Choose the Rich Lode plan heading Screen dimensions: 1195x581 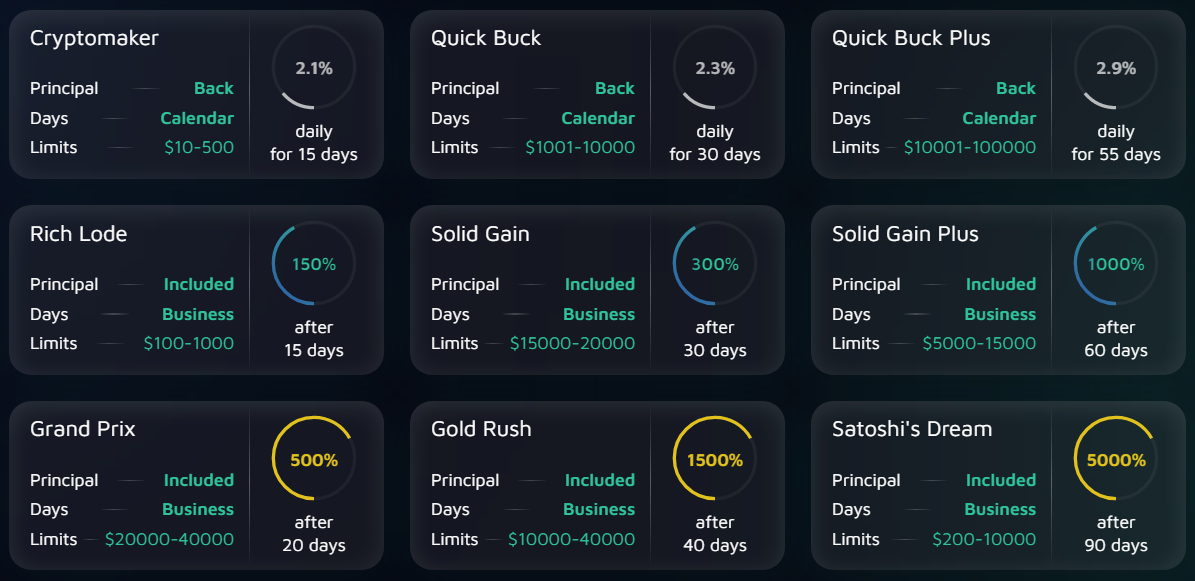point(78,234)
